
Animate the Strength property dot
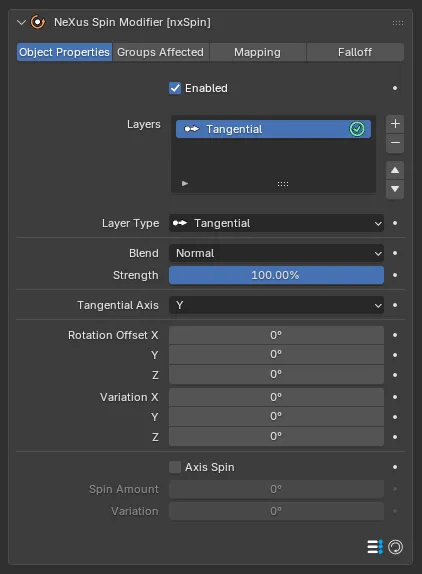tap(395, 275)
